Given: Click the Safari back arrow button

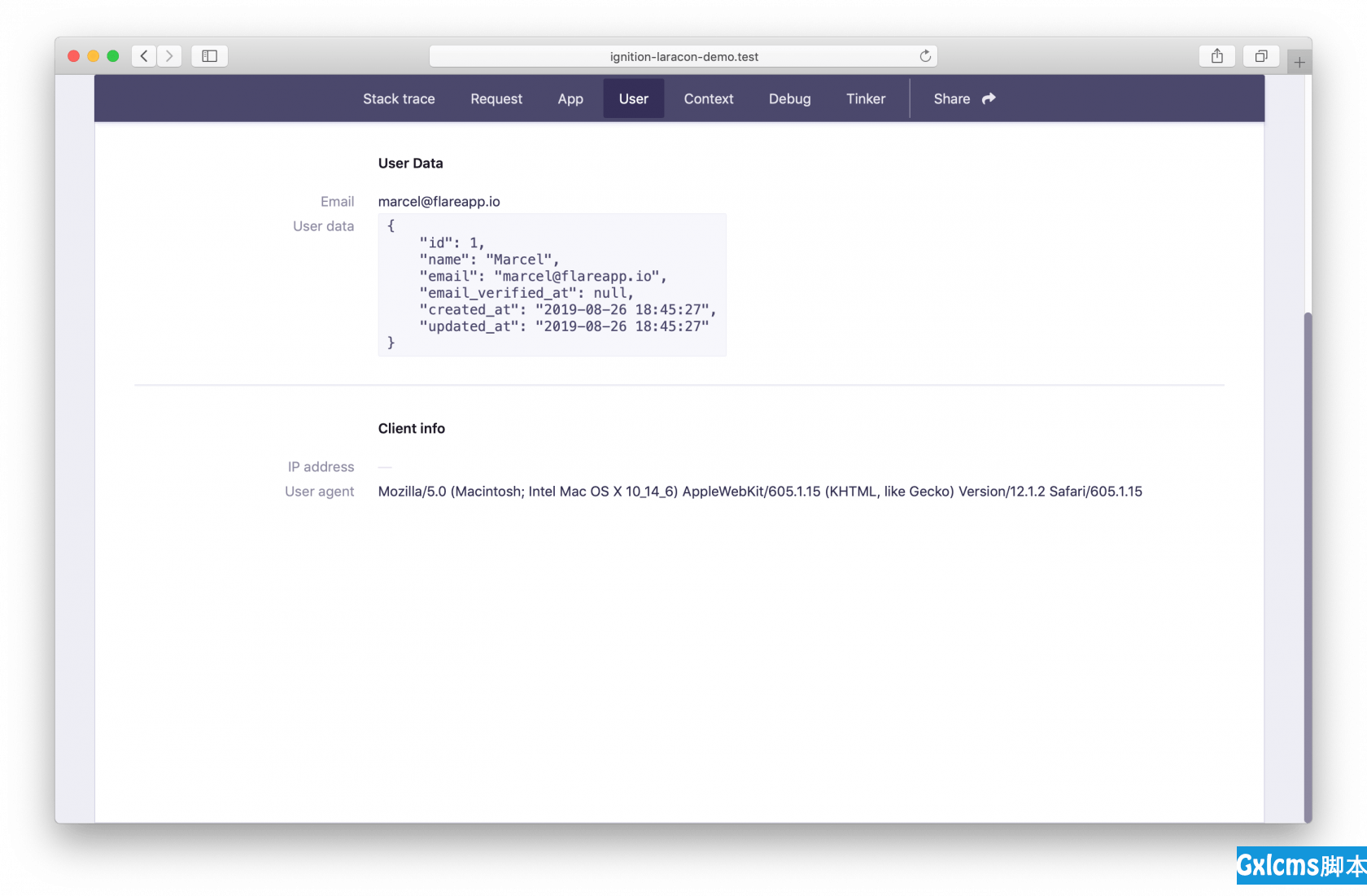Looking at the screenshot, I should coord(144,56).
